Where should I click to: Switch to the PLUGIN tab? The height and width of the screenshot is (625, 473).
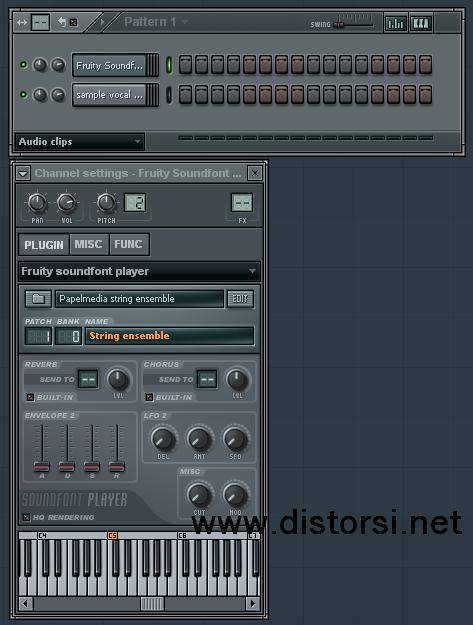coord(44,244)
